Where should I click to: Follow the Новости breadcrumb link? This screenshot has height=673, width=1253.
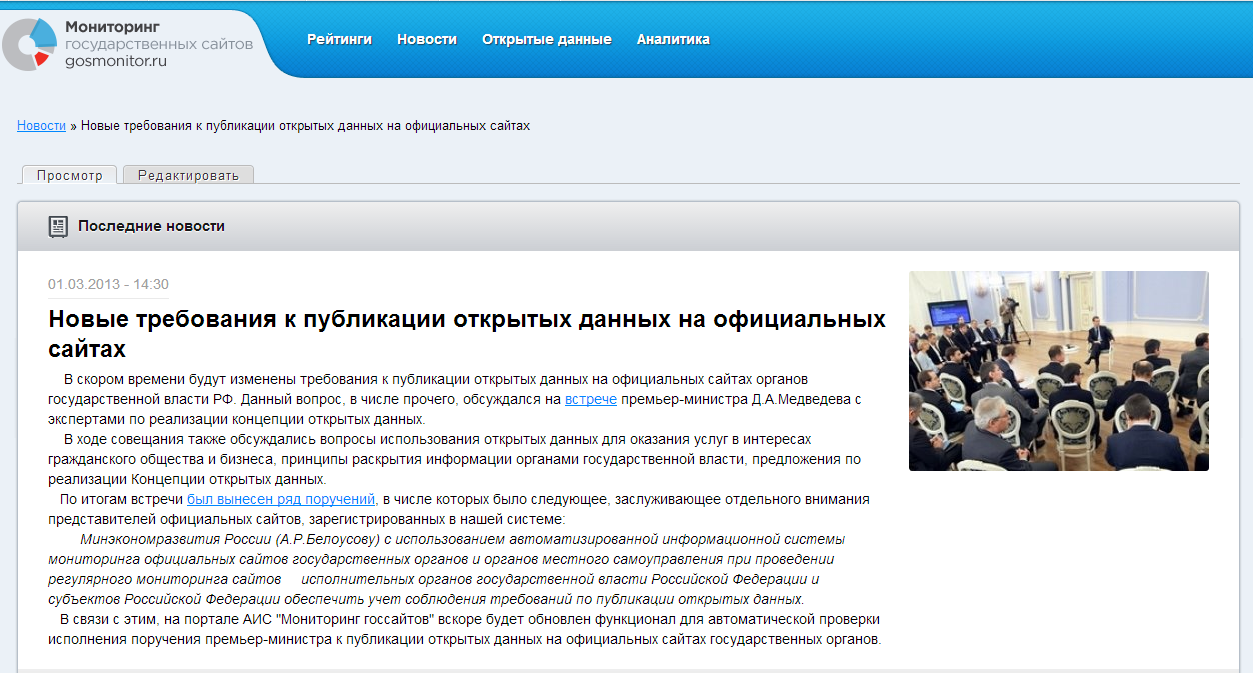tap(41, 126)
